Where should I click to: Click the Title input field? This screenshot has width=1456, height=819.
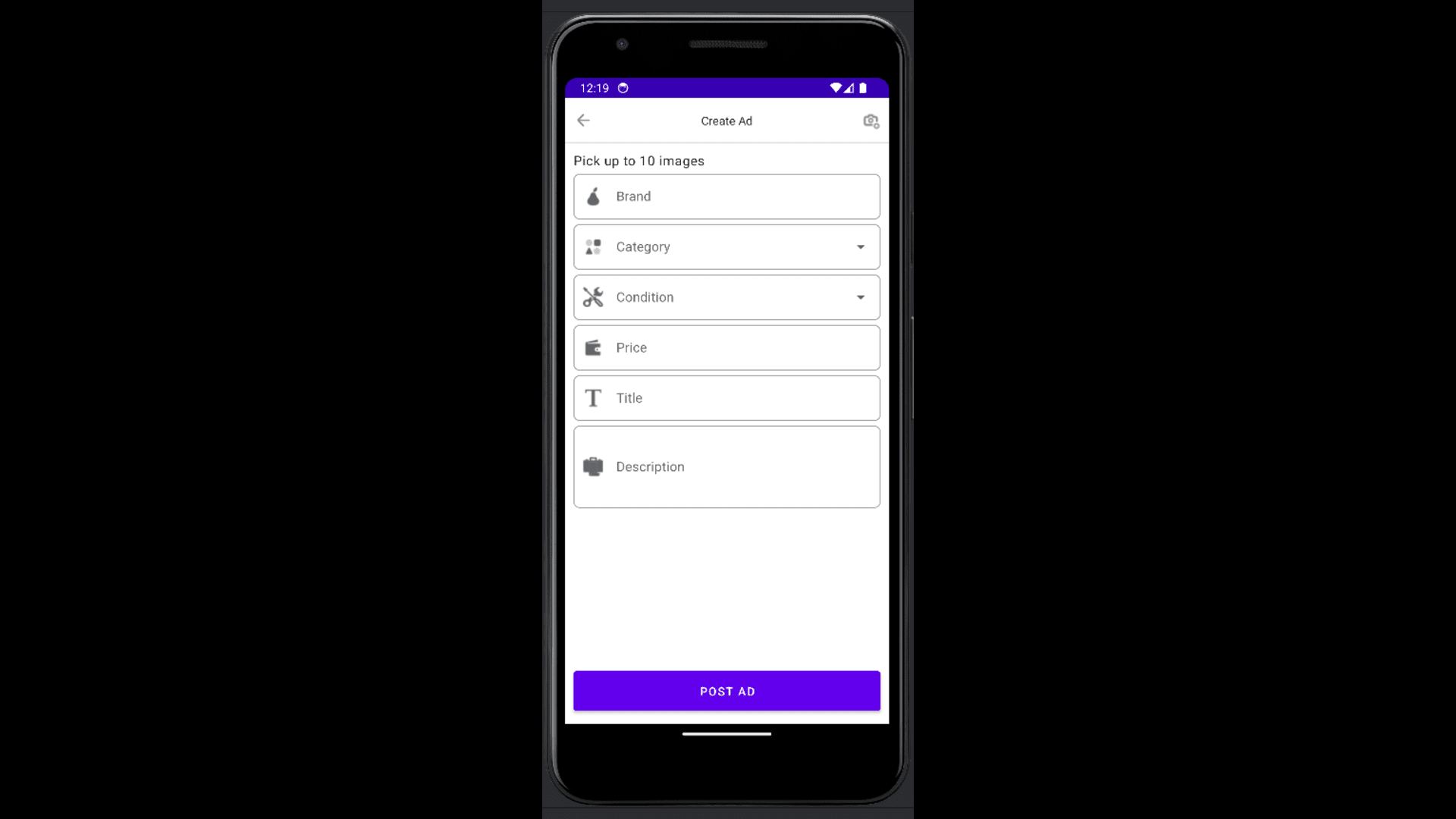pos(727,398)
